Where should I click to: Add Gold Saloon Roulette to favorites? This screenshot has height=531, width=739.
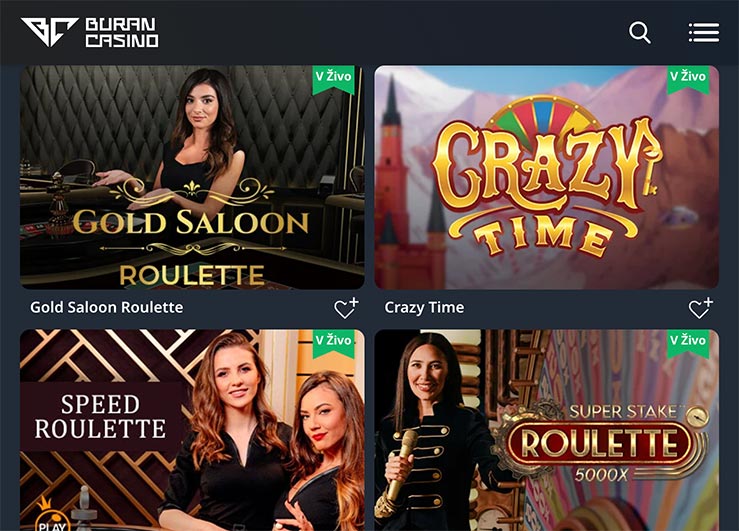tap(346, 308)
